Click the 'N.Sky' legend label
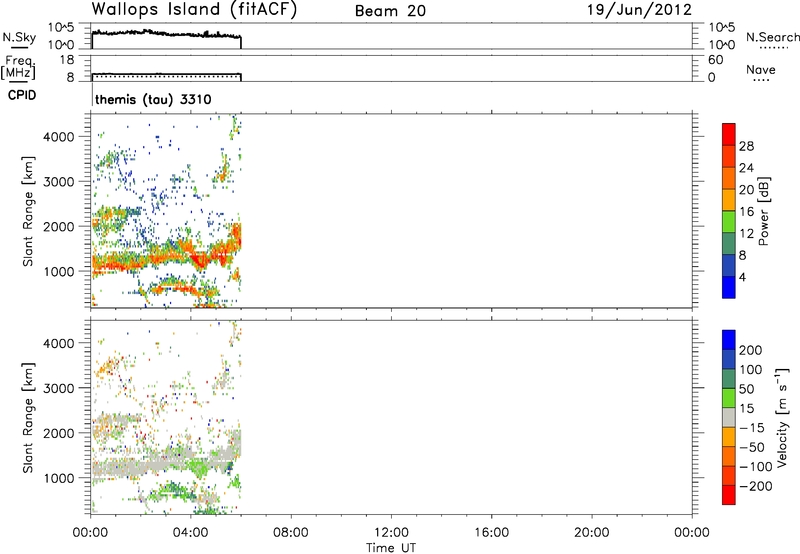 click(19, 37)
